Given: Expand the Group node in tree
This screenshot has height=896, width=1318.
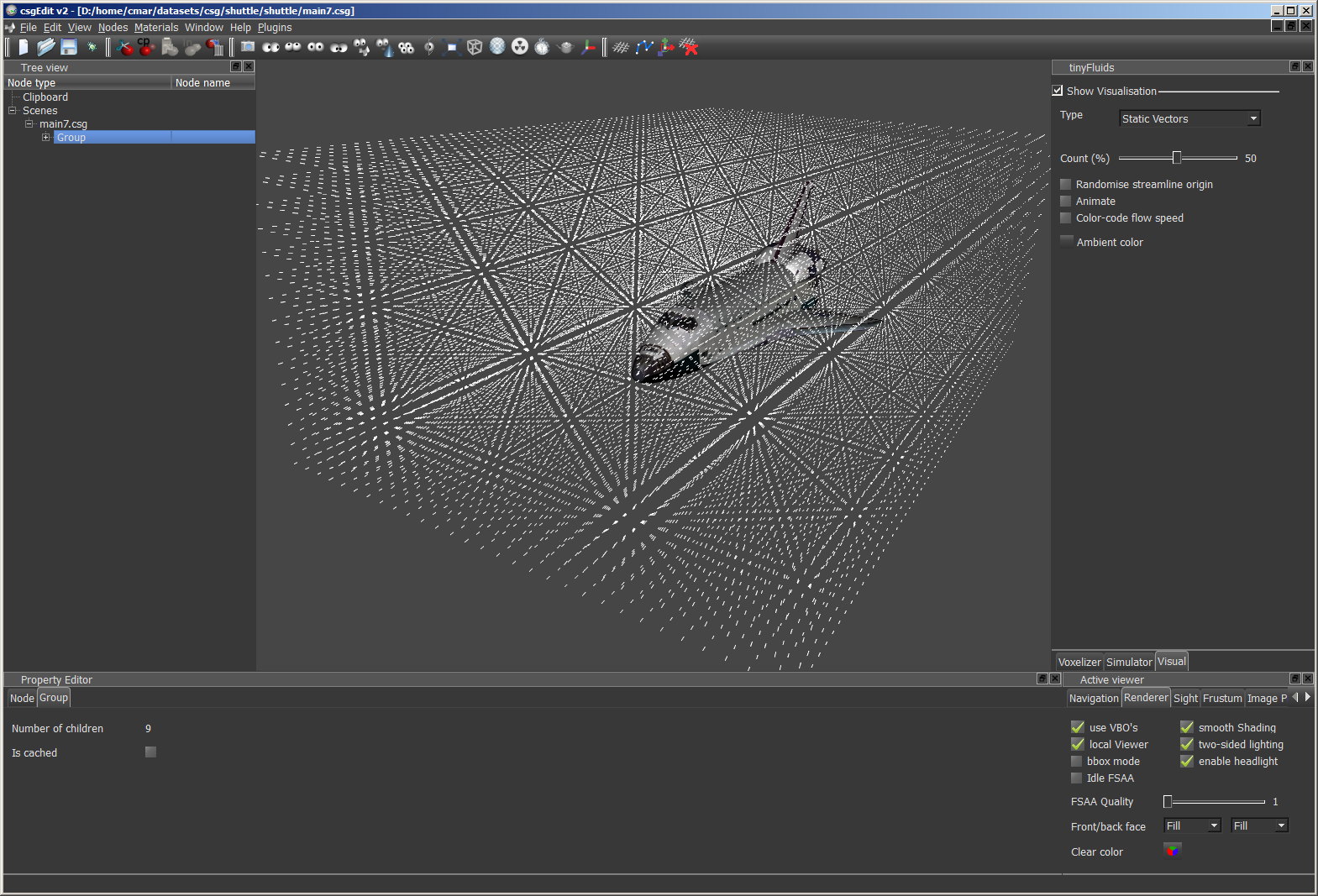Looking at the screenshot, I should pyautogui.click(x=46, y=138).
